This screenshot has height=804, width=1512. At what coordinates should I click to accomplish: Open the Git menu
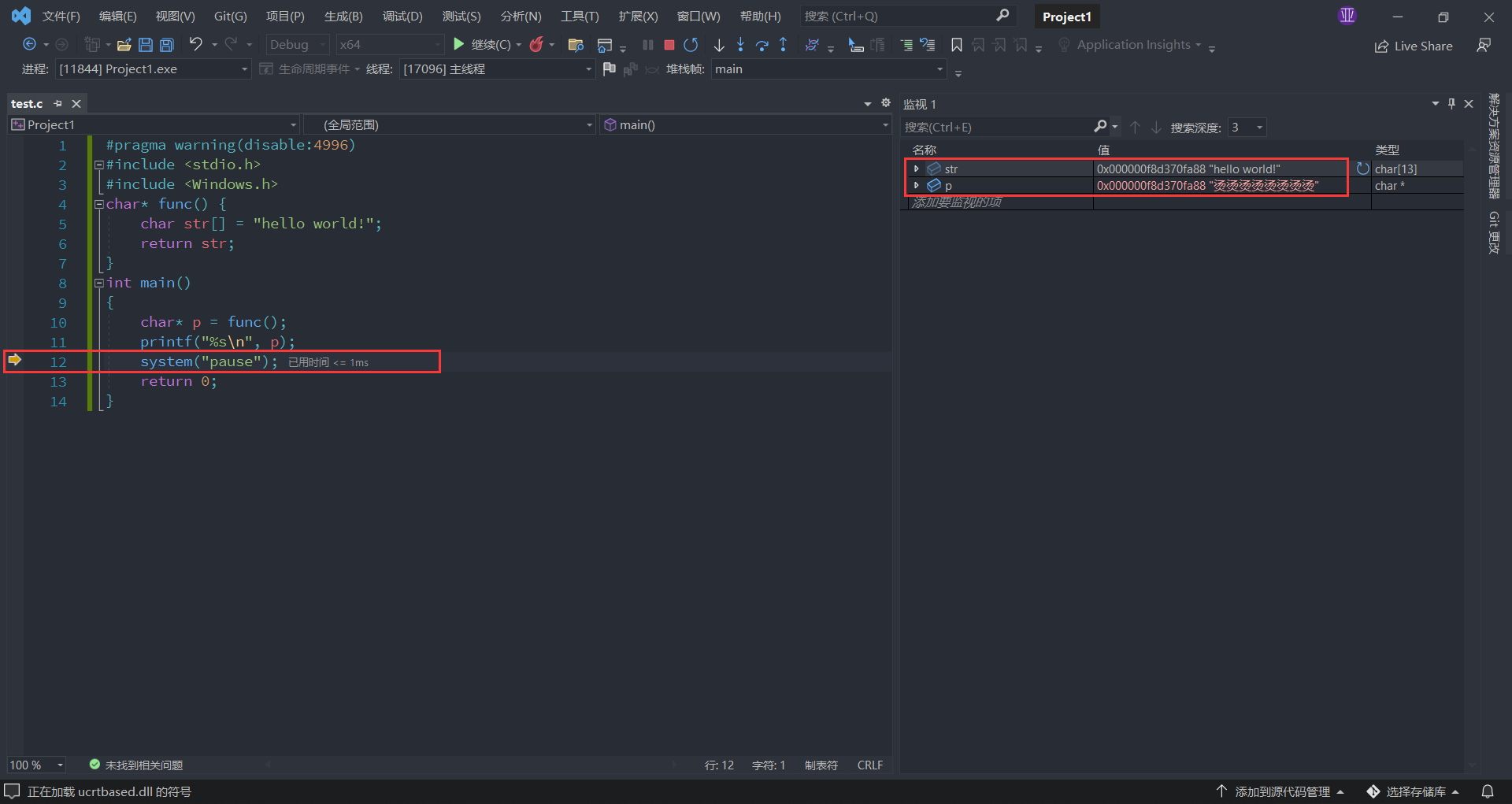(x=230, y=16)
